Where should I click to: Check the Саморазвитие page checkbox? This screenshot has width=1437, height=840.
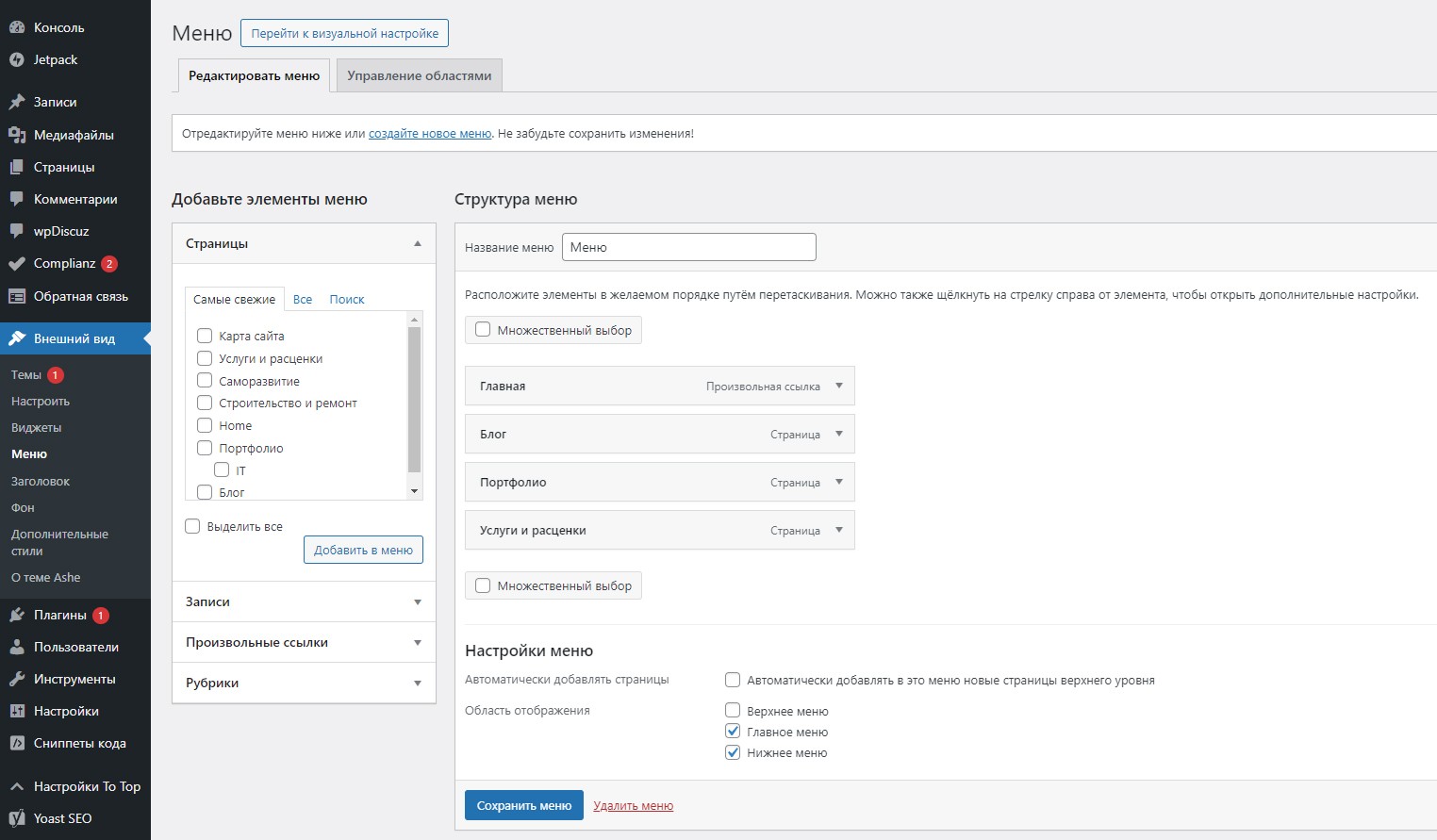205,381
